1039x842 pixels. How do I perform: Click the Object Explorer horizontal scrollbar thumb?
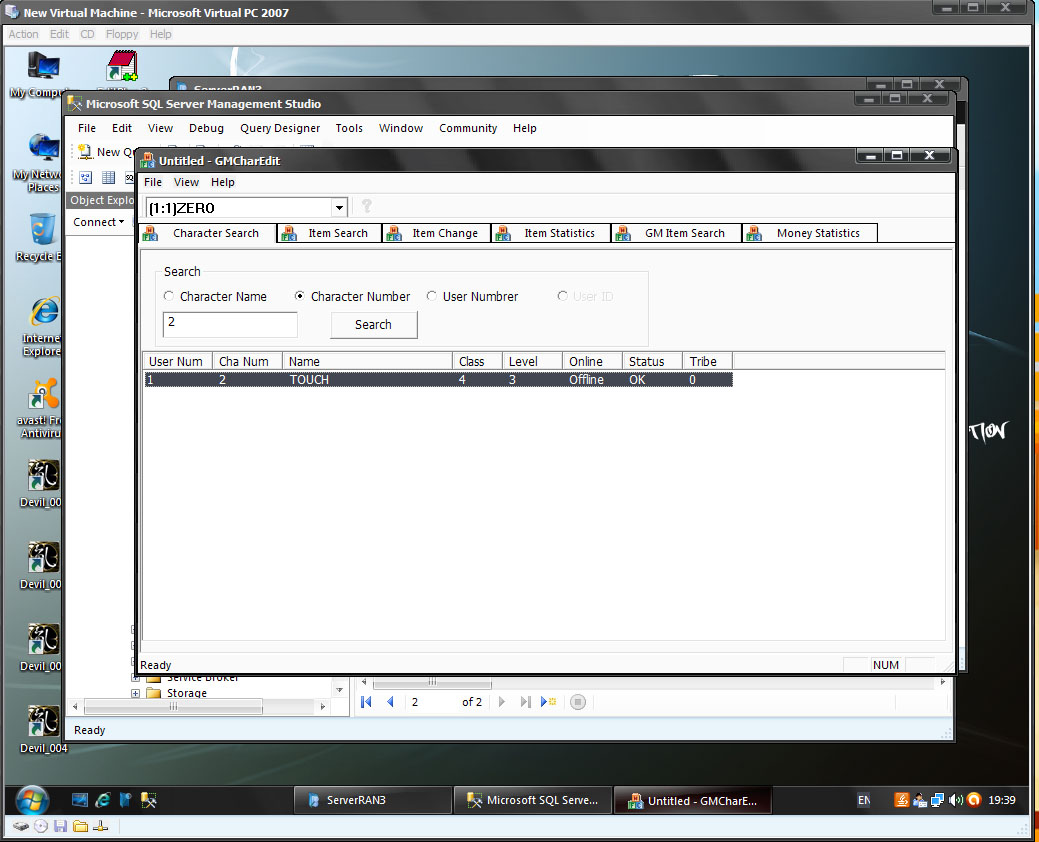[173, 706]
